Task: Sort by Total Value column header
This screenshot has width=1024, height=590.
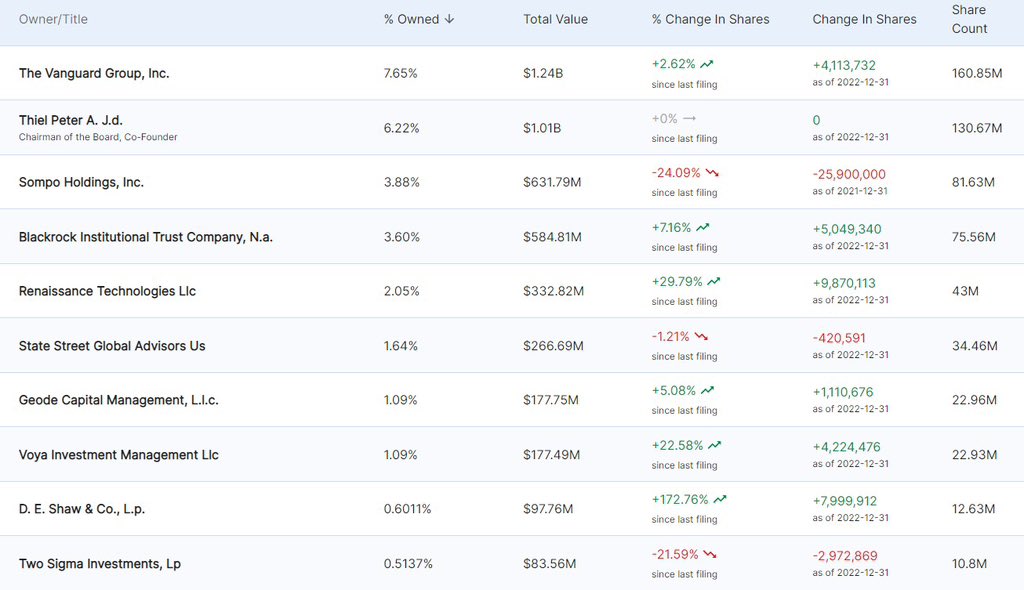Action: [x=555, y=20]
